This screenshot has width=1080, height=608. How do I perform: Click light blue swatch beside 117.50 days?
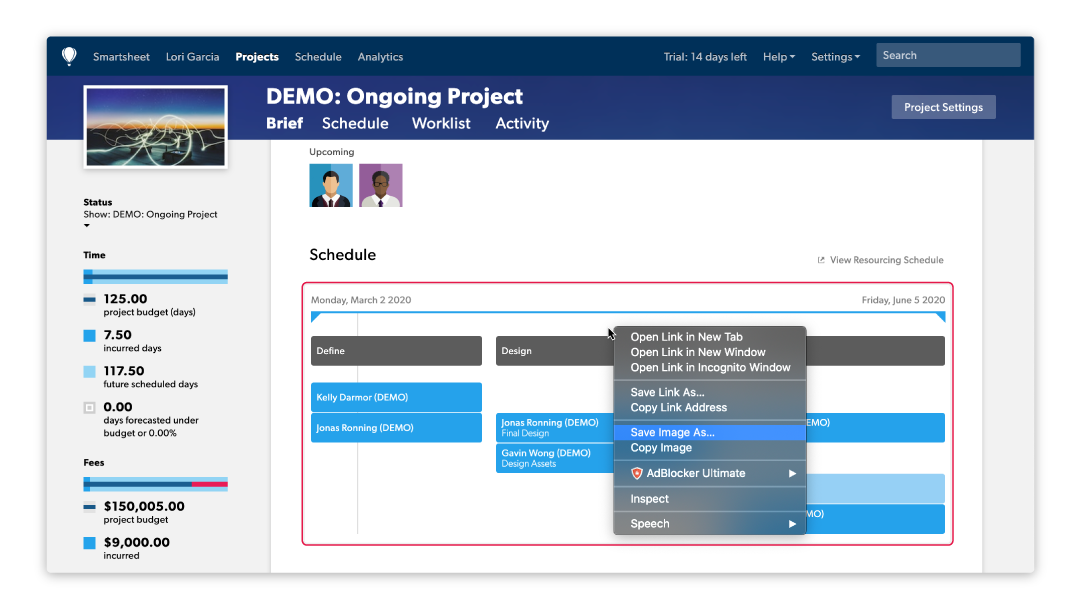point(90,372)
